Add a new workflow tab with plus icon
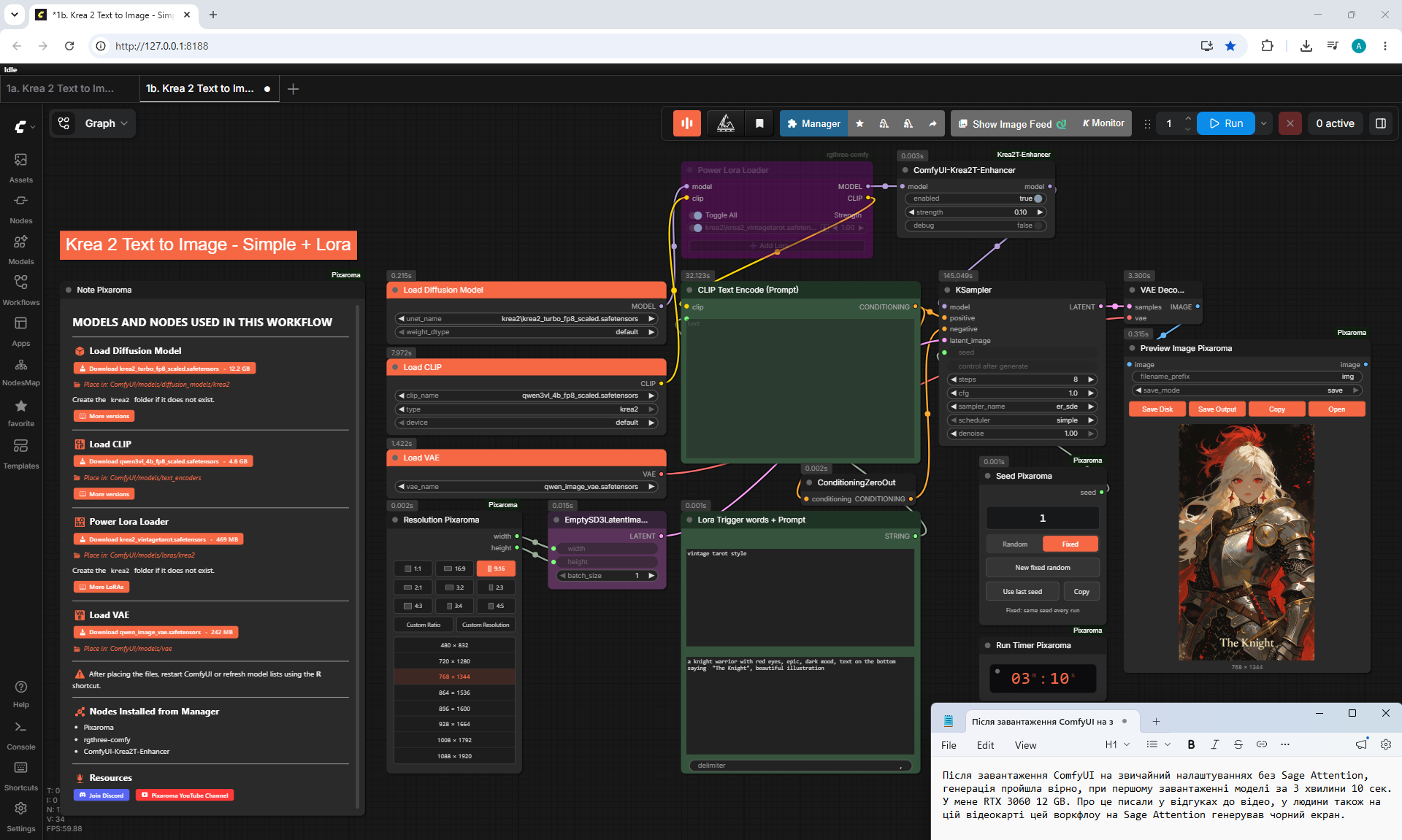 [293, 89]
